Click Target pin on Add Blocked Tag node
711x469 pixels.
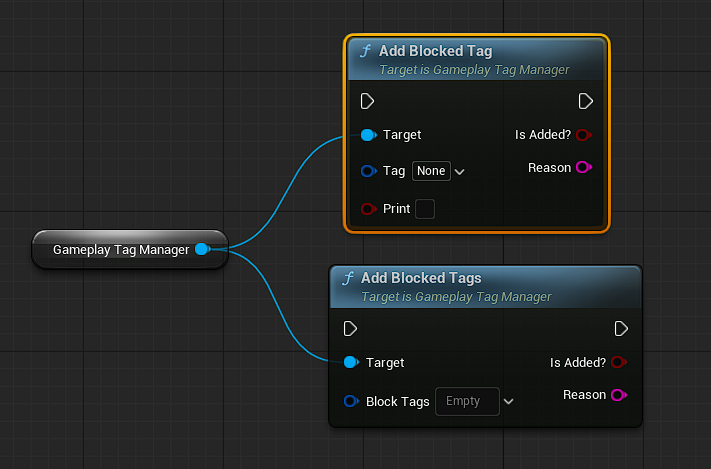click(x=367, y=135)
